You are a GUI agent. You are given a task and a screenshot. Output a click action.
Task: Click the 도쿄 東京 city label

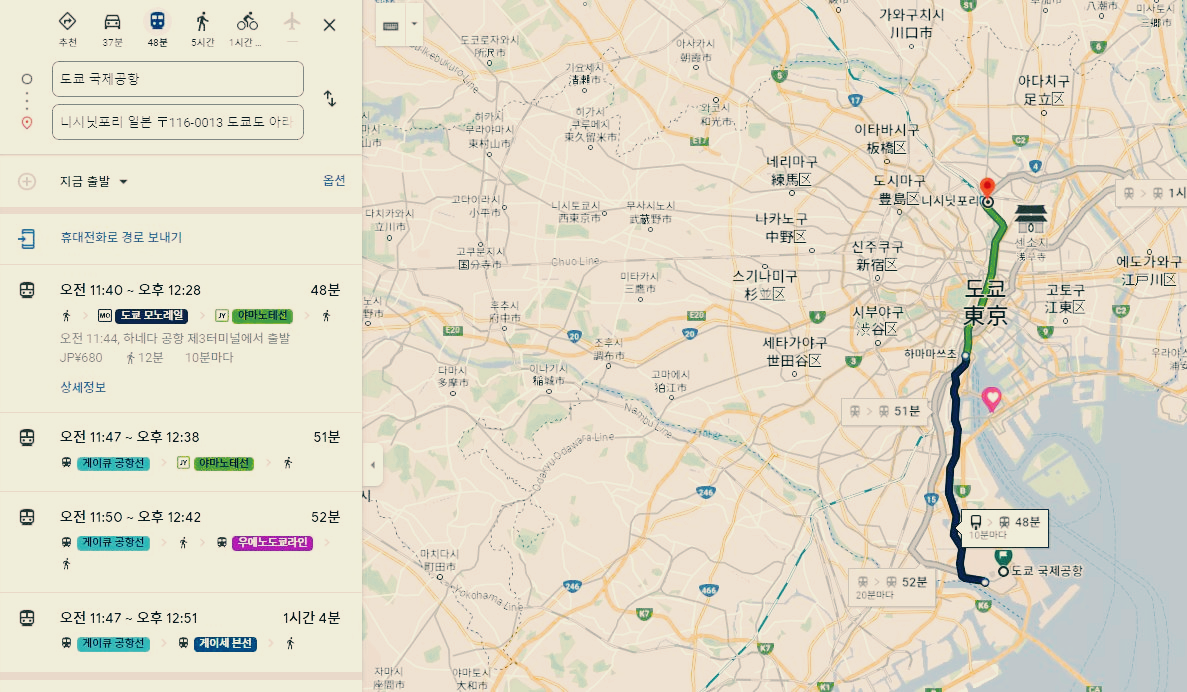pyautogui.click(x=985, y=302)
